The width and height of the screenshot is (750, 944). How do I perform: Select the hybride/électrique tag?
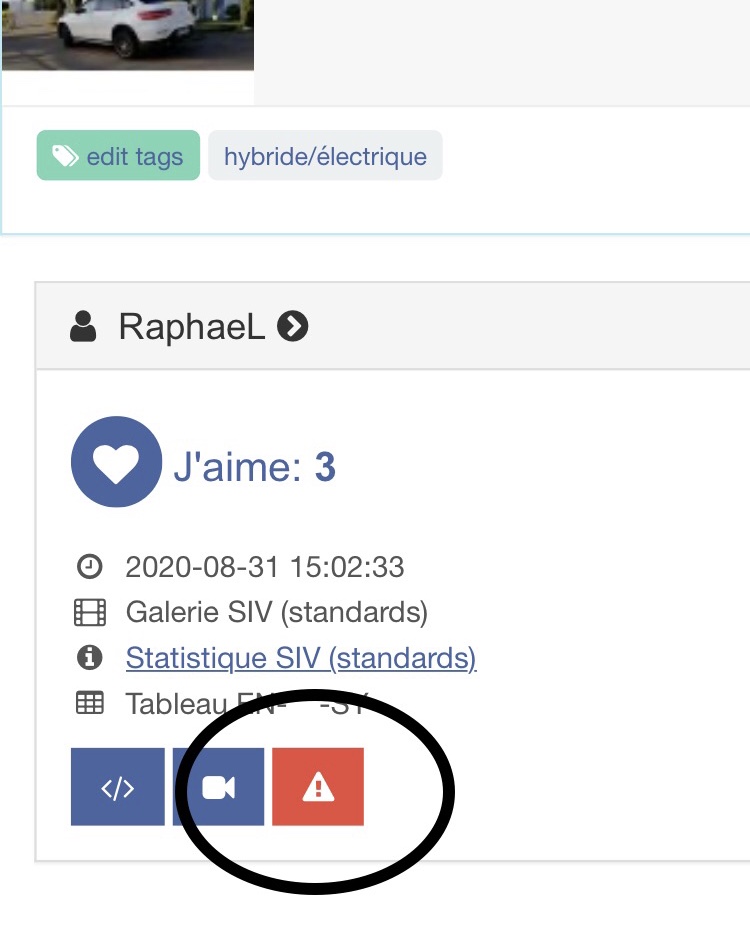(325, 157)
